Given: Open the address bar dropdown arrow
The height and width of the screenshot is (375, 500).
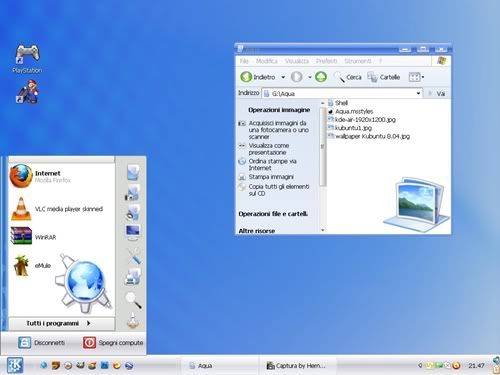Looking at the screenshot, I should [x=418, y=93].
